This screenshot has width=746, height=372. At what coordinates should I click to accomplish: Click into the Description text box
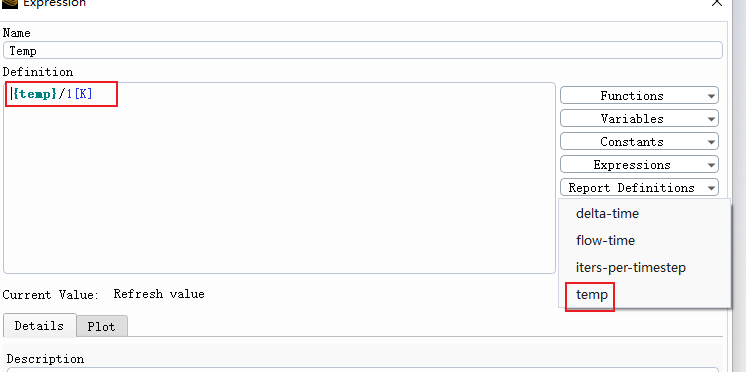point(363,369)
